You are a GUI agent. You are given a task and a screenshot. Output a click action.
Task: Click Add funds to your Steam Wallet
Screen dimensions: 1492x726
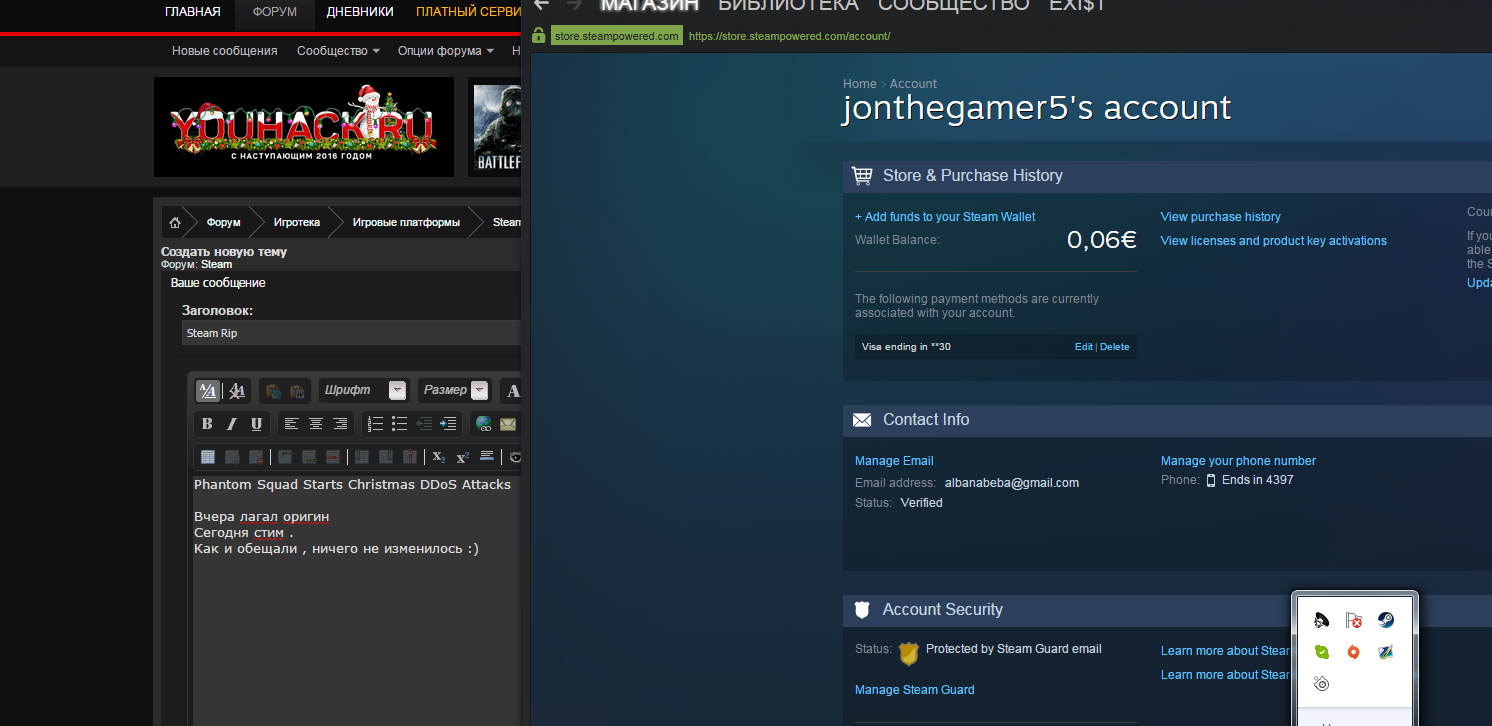945,217
